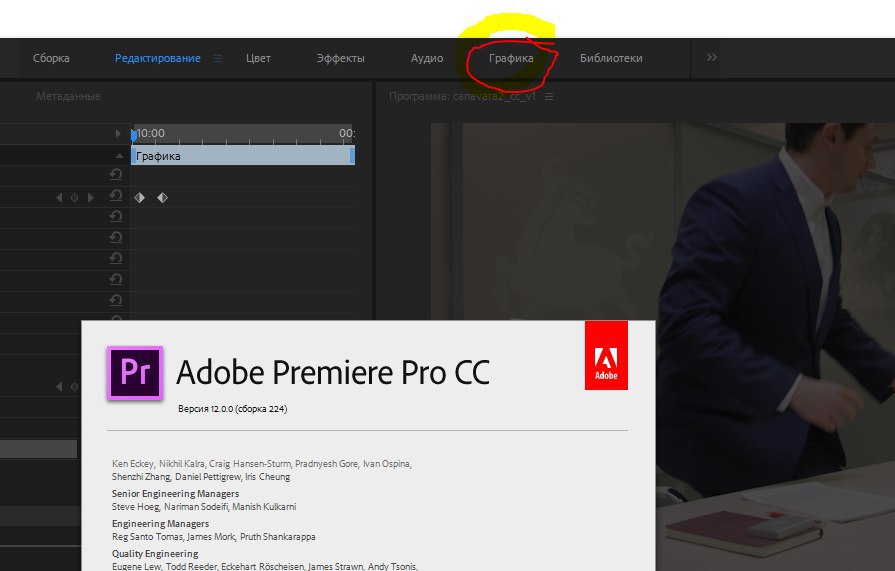
Task: Select the second keyframe diamond
Action: (x=163, y=198)
